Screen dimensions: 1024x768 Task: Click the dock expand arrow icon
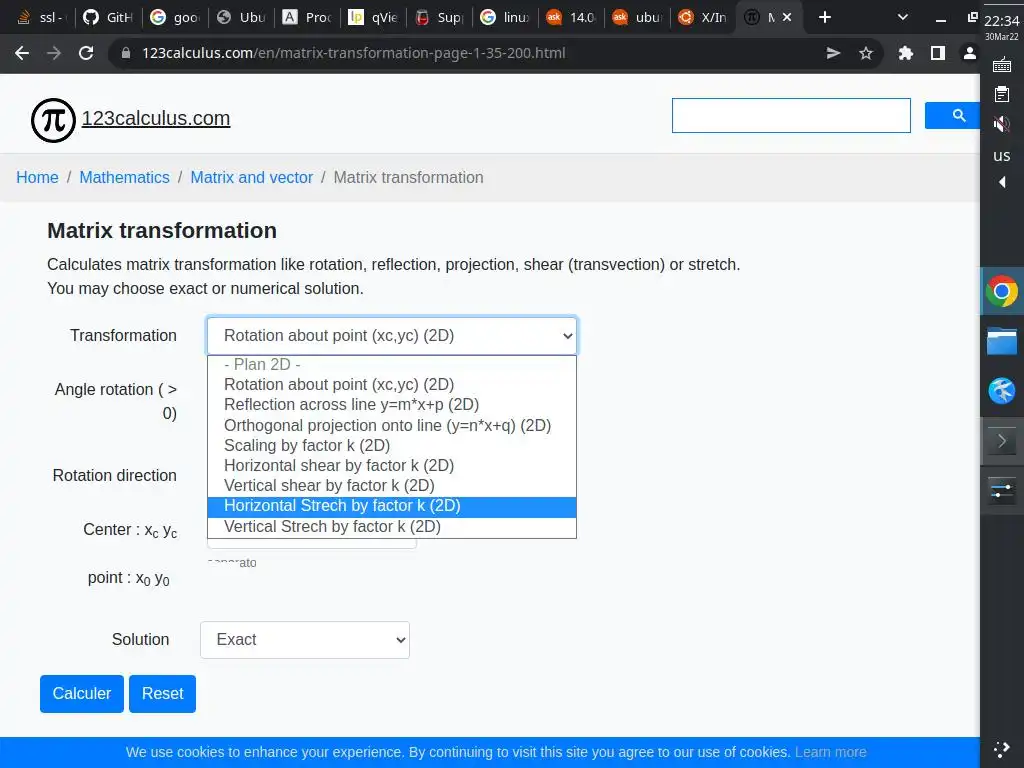(x=1002, y=441)
